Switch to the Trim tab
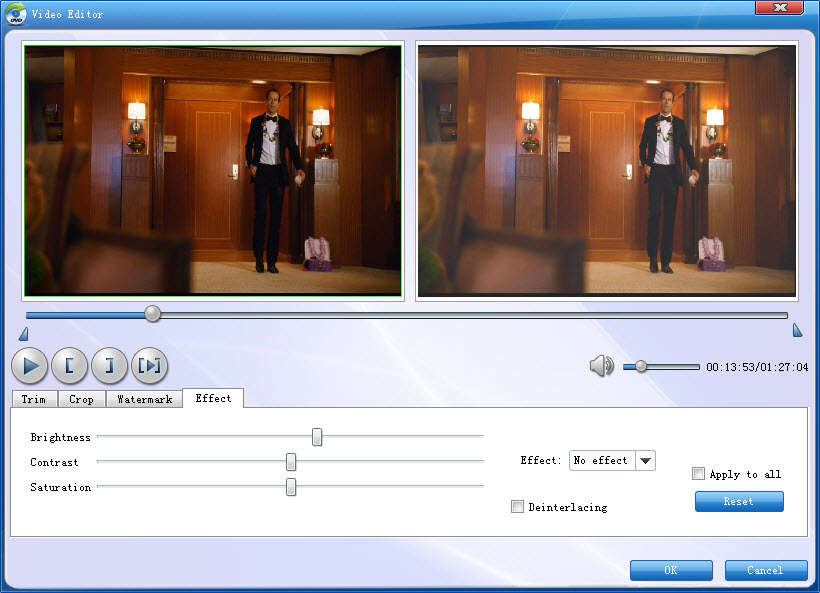 34,399
